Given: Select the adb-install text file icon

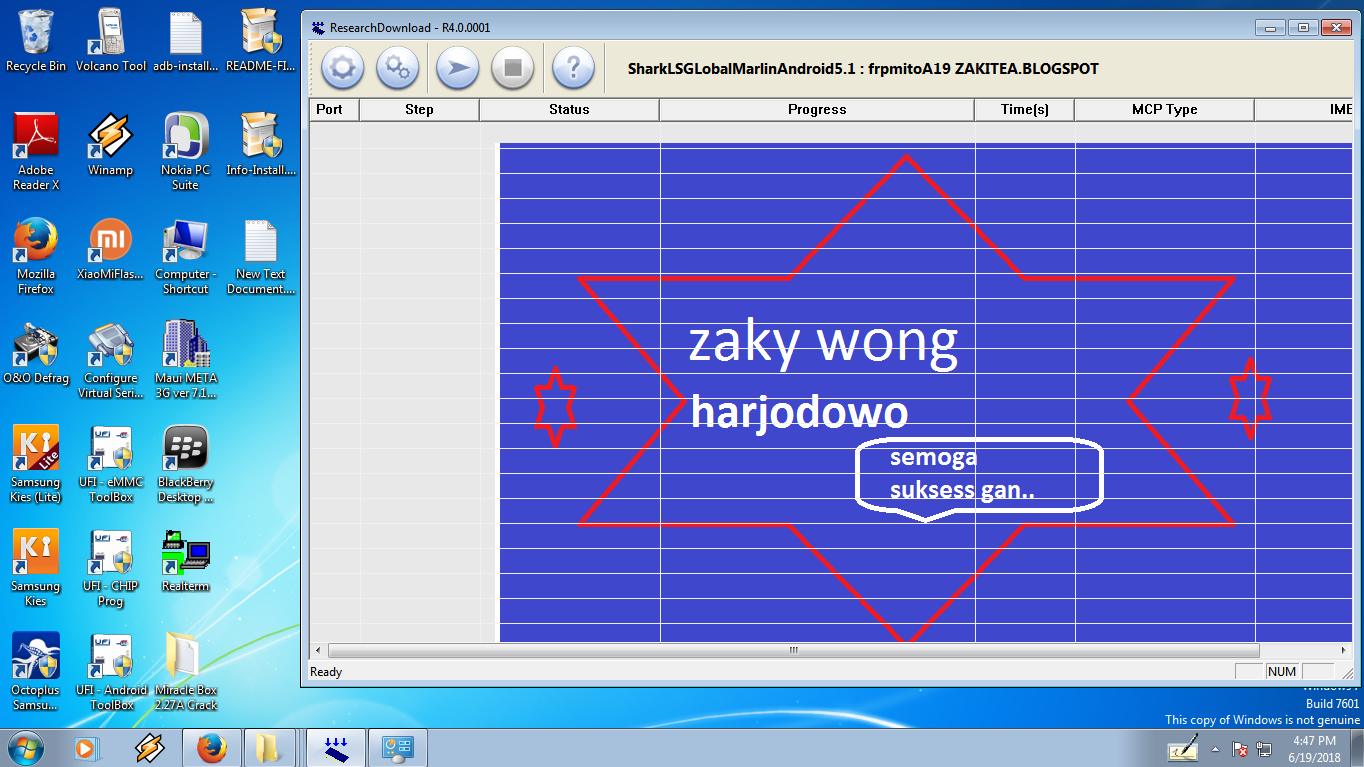Looking at the screenshot, I should [185, 40].
